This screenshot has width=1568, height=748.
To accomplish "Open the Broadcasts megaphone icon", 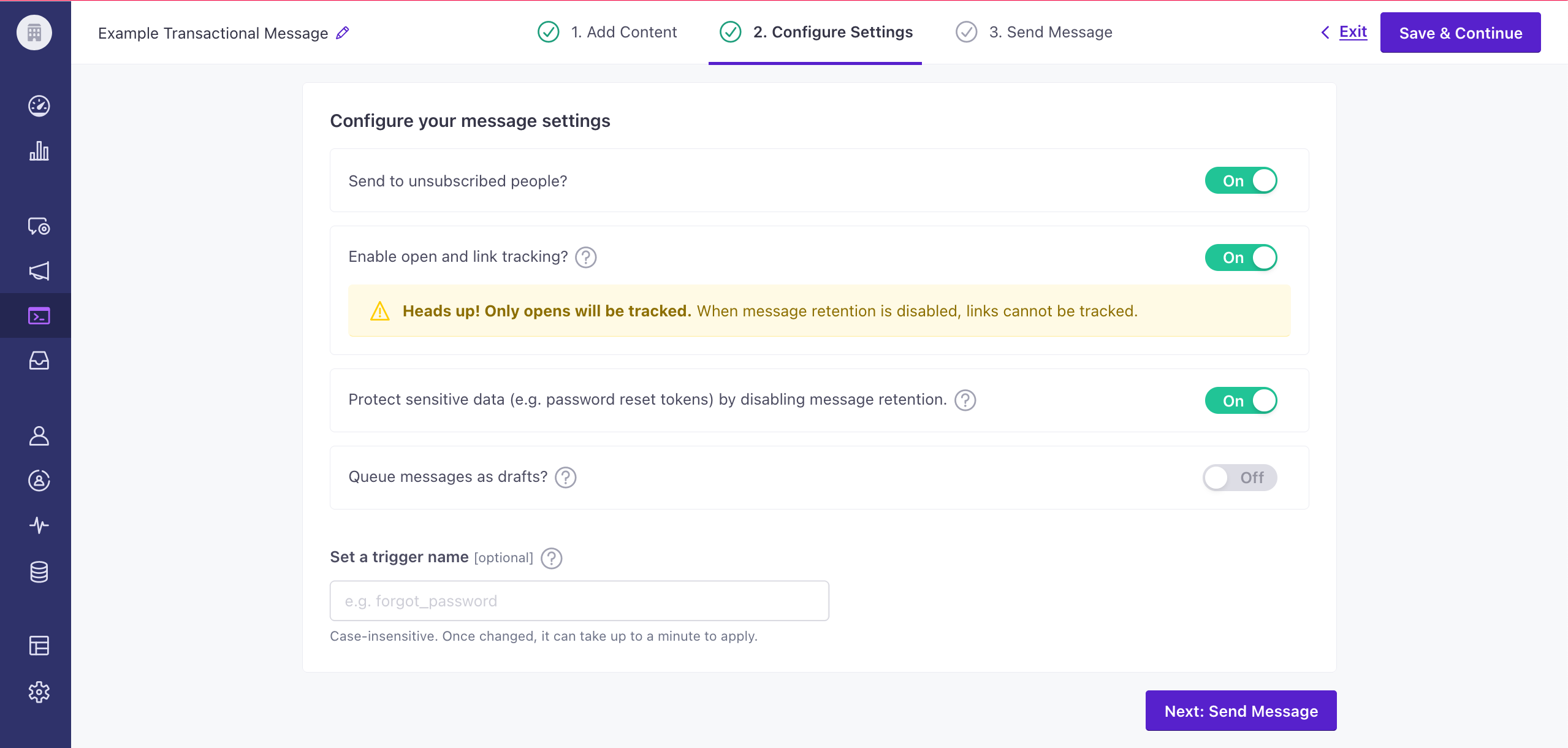I will point(39,271).
